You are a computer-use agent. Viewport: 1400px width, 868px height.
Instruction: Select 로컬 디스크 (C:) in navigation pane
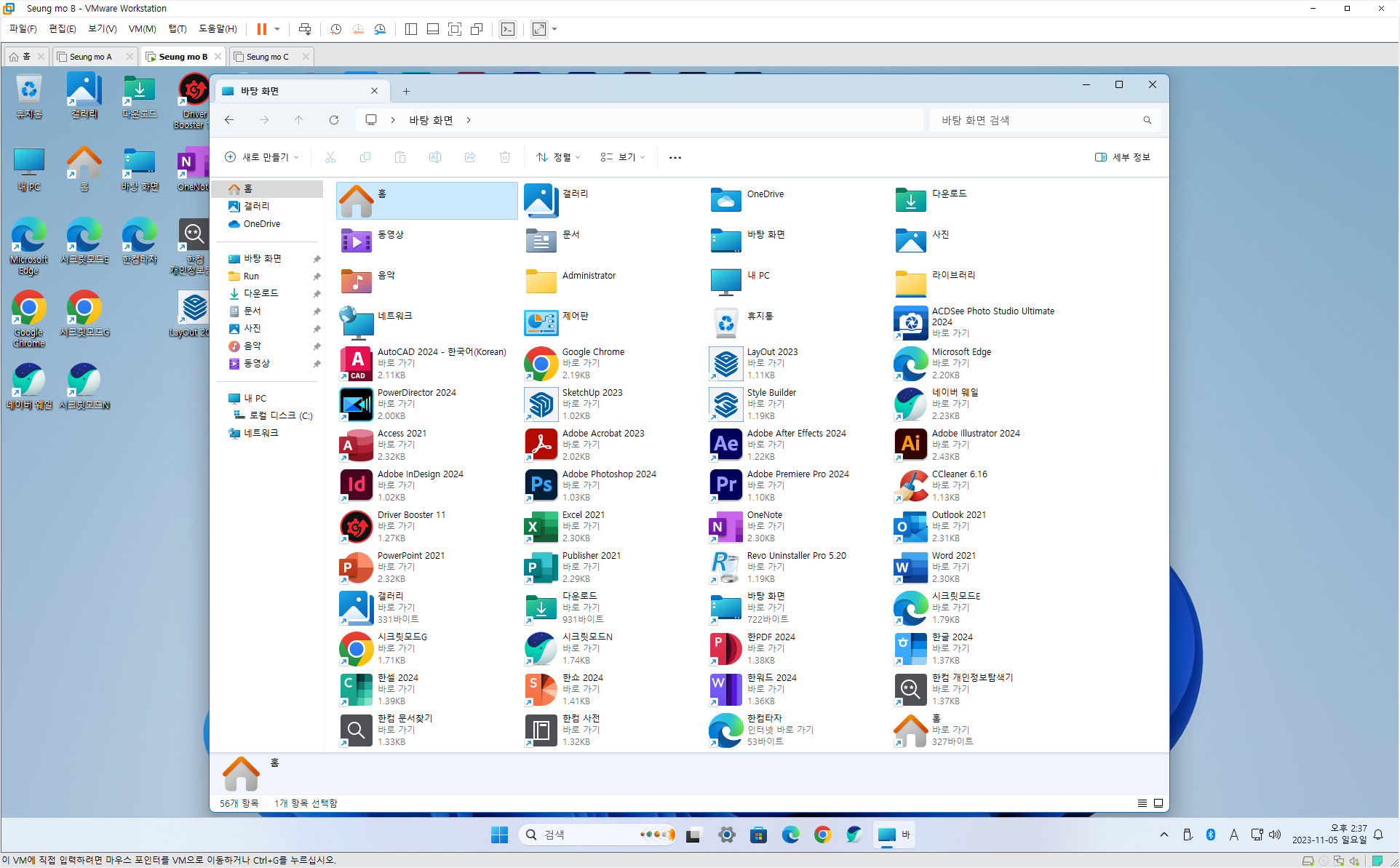pyautogui.click(x=280, y=415)
